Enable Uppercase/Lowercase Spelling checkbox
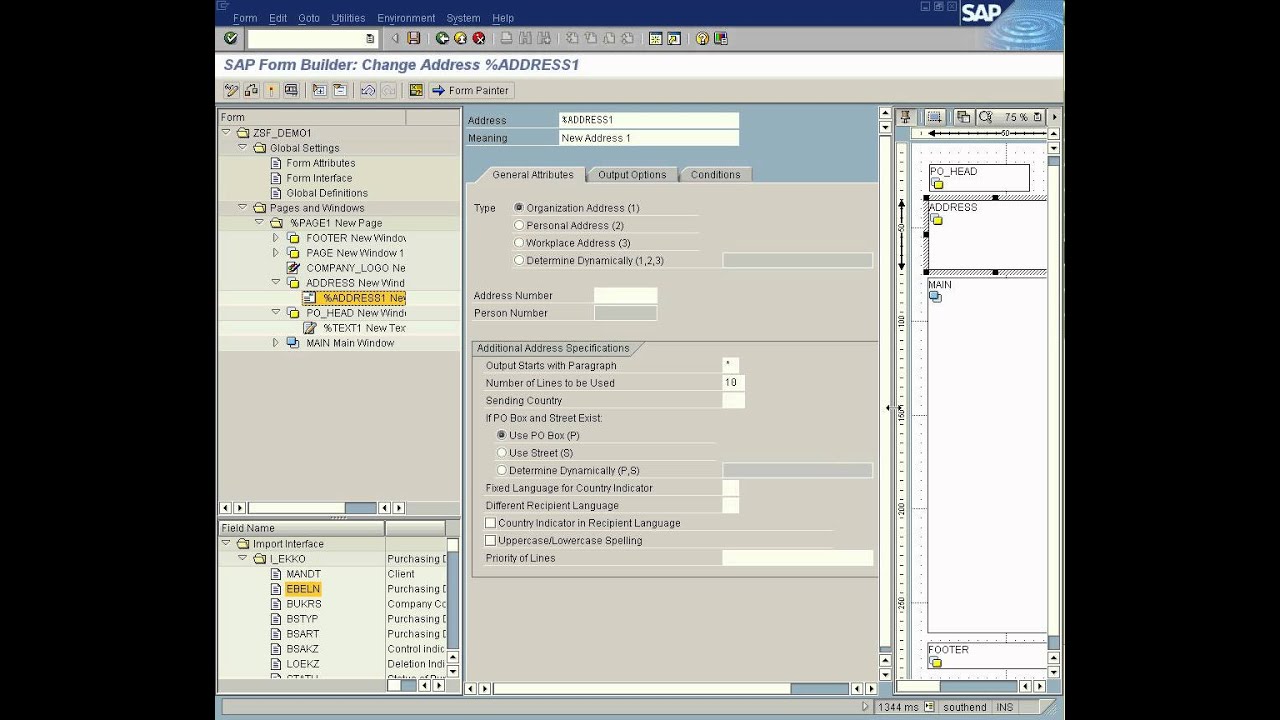The height and width of the screenshot is (720, 1280). coord(491,540)
